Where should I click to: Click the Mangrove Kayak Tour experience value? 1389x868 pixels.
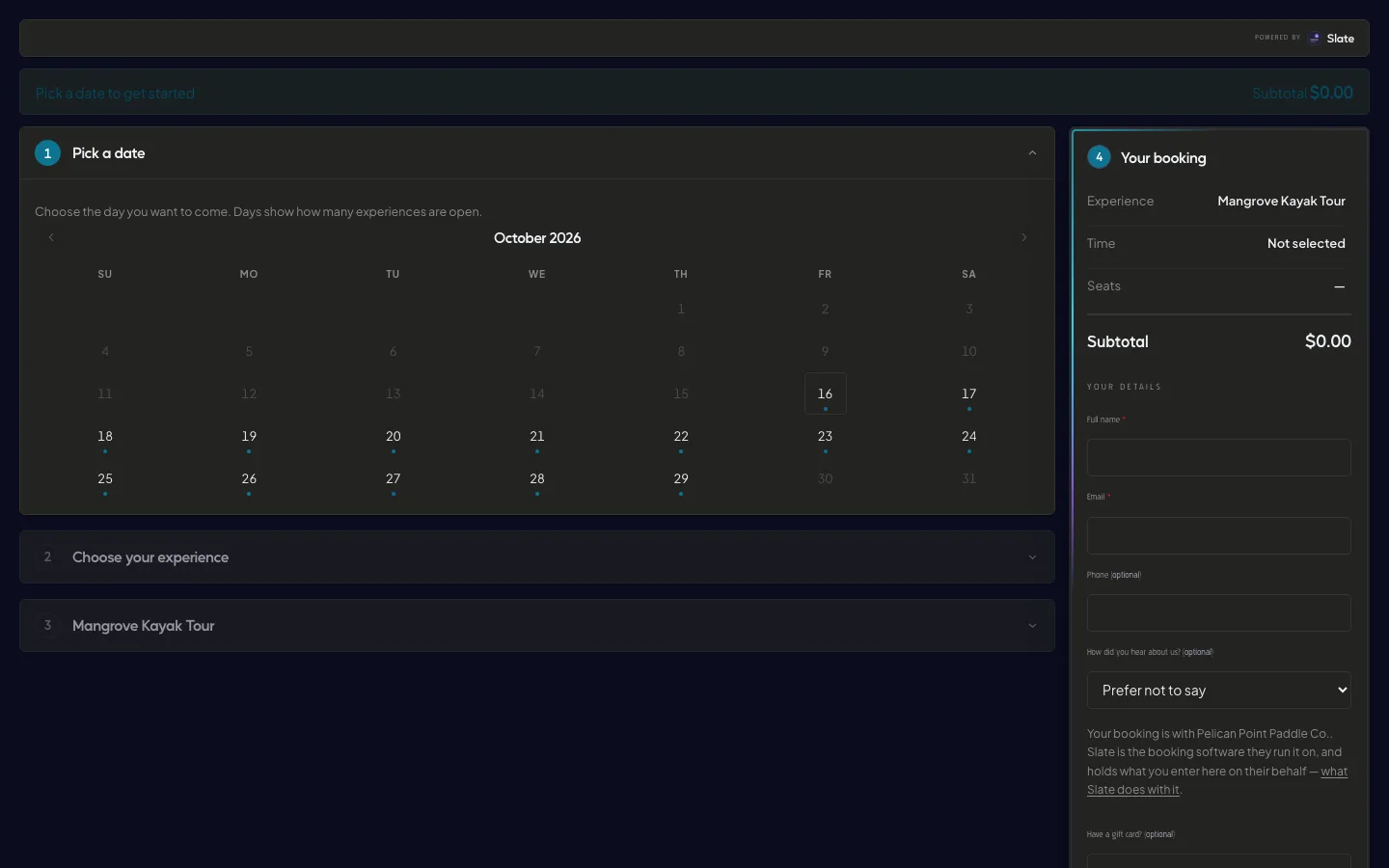(1281, 202)
